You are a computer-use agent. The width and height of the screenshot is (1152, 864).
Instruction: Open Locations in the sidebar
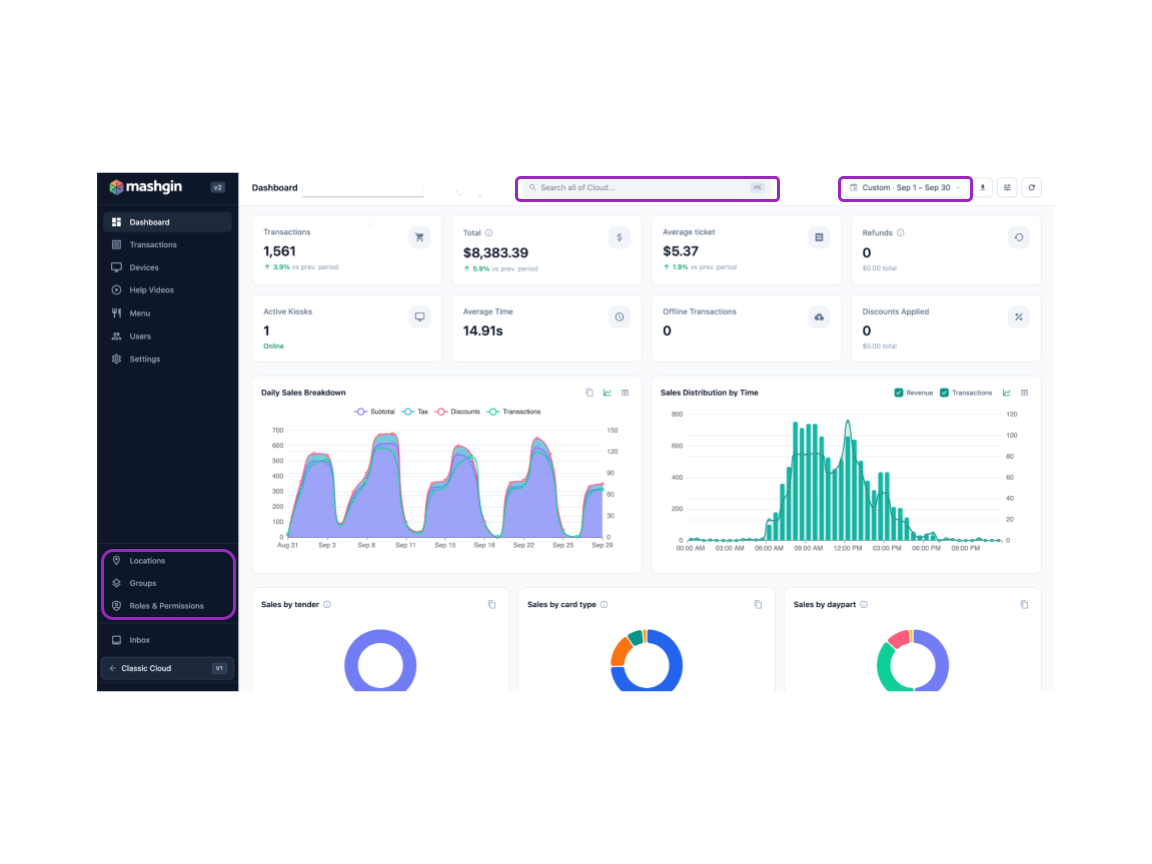[168, 561]
